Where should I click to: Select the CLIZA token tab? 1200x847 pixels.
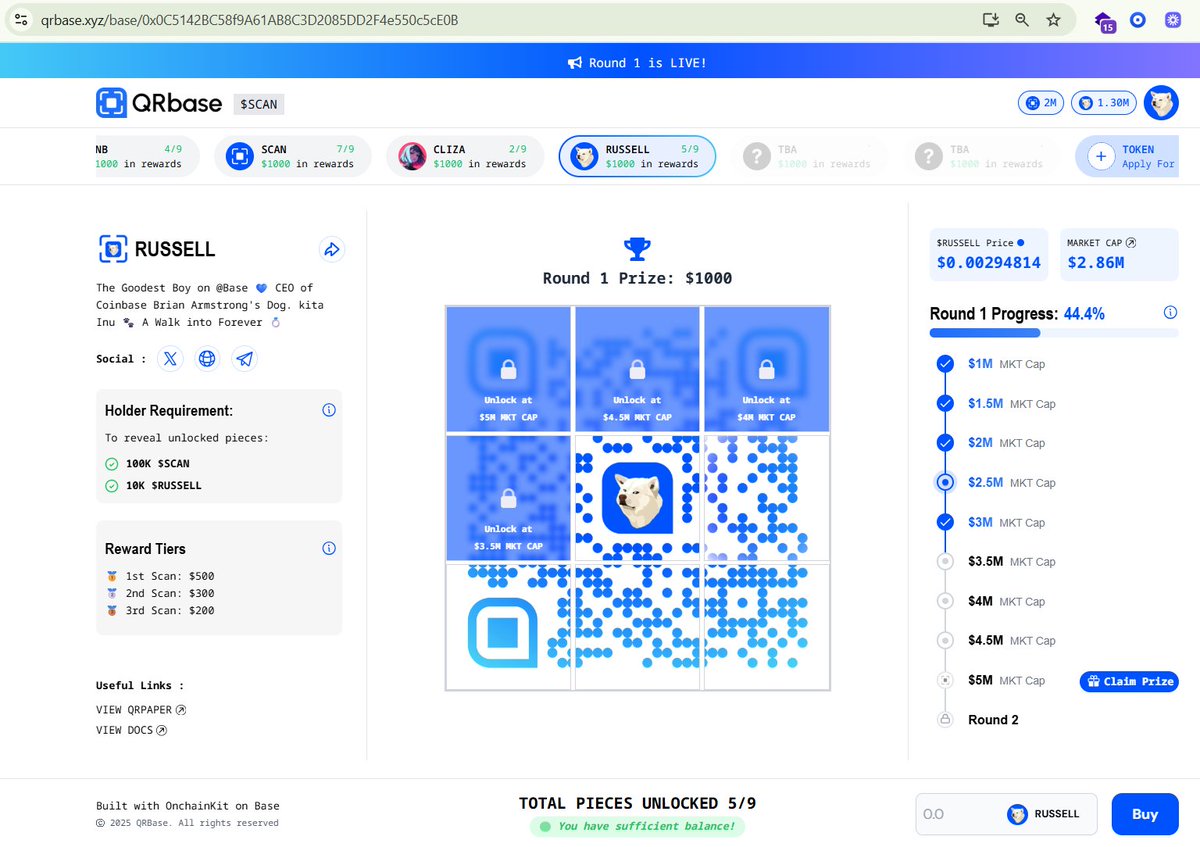(x=465, y=156)
